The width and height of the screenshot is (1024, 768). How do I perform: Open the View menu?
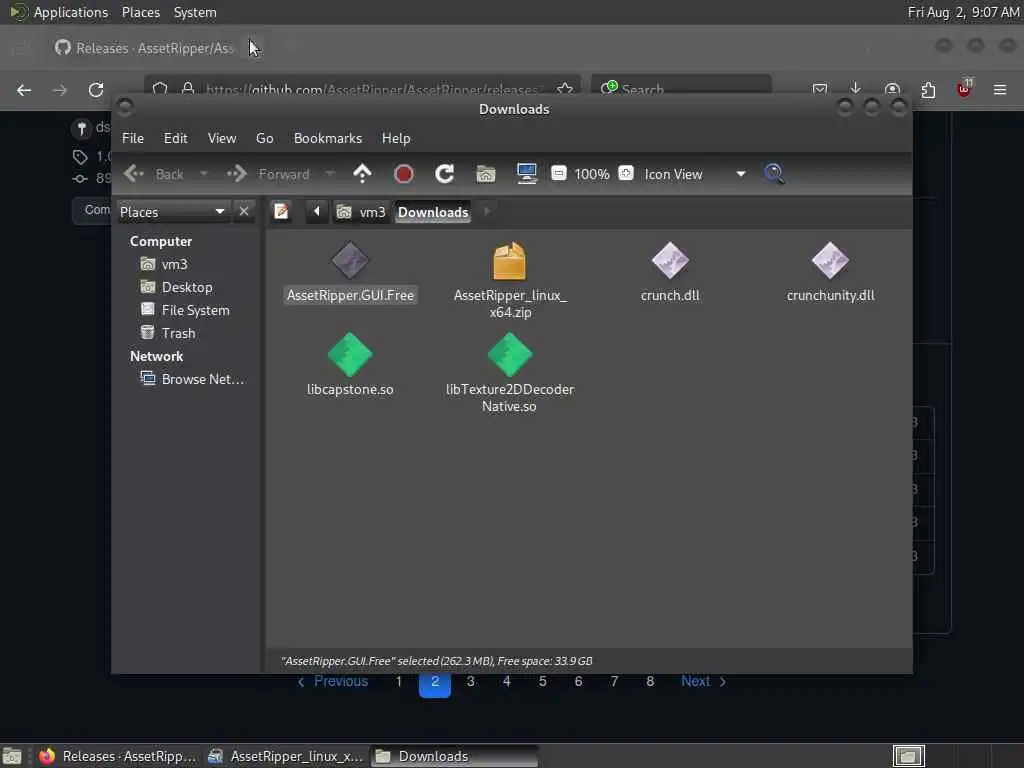tap(222, 138)
